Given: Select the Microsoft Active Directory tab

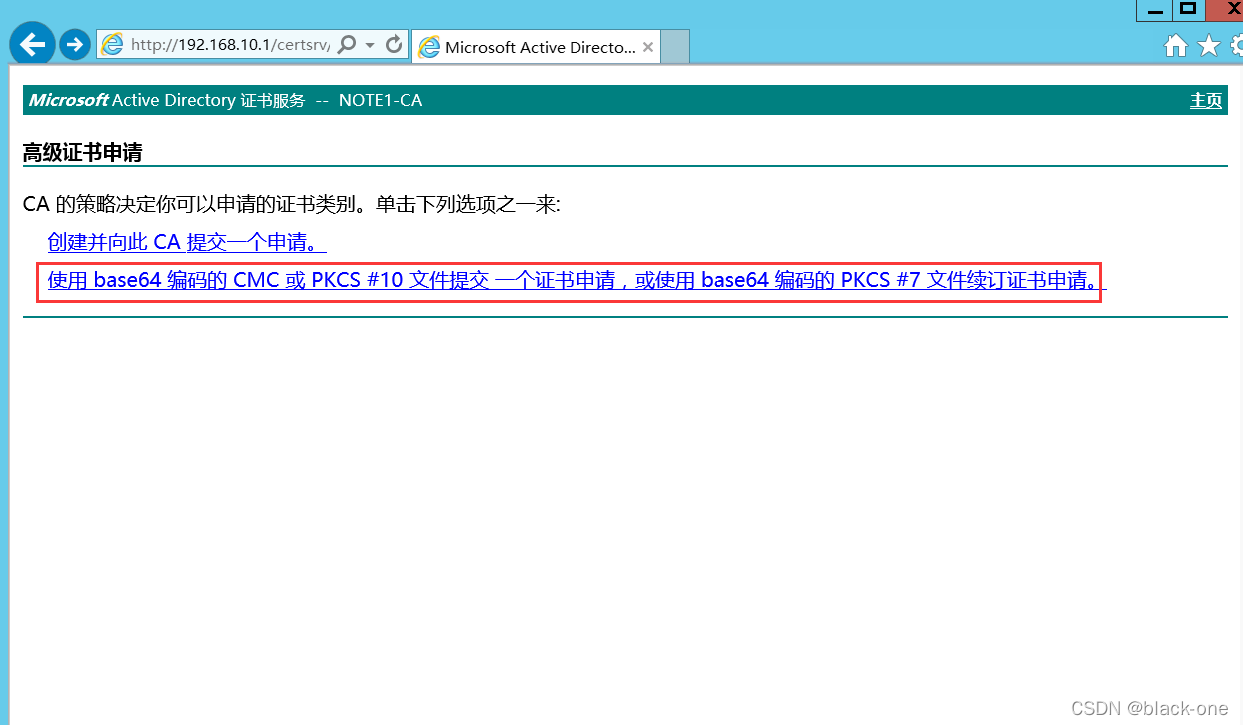Looking at the screenshot, I should tap(535, 47).
